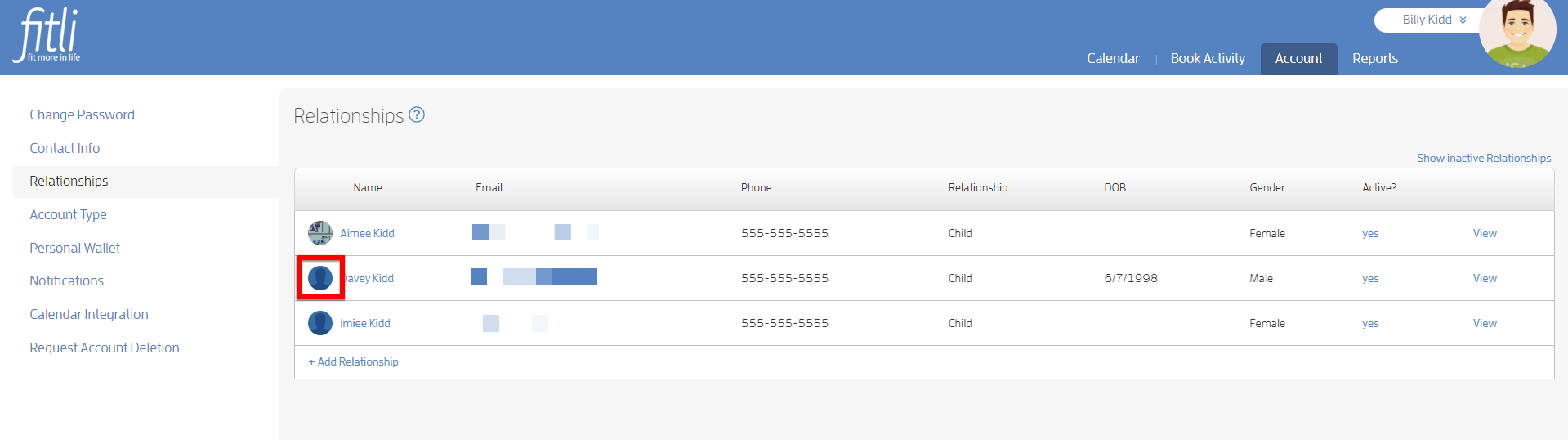View Aimee Kidd's relationship details

pyautogui.click(x=1485, y=233)
